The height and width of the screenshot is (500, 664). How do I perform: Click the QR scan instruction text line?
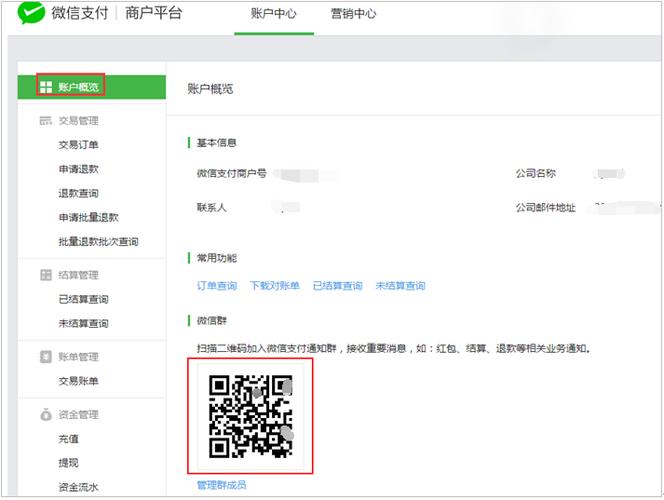[x=394, y=348]
